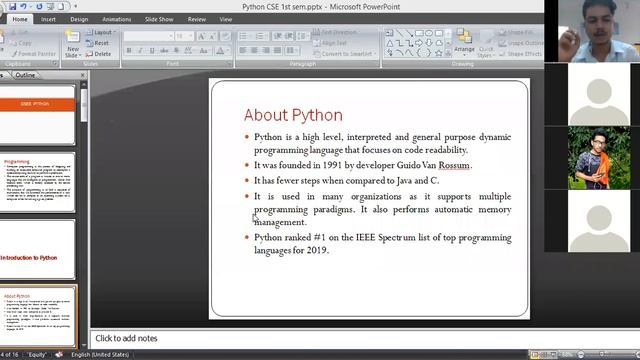The image size is (640, 360).
Task: Pick the Down Arrow shape
Action: (x=429, y=43)
